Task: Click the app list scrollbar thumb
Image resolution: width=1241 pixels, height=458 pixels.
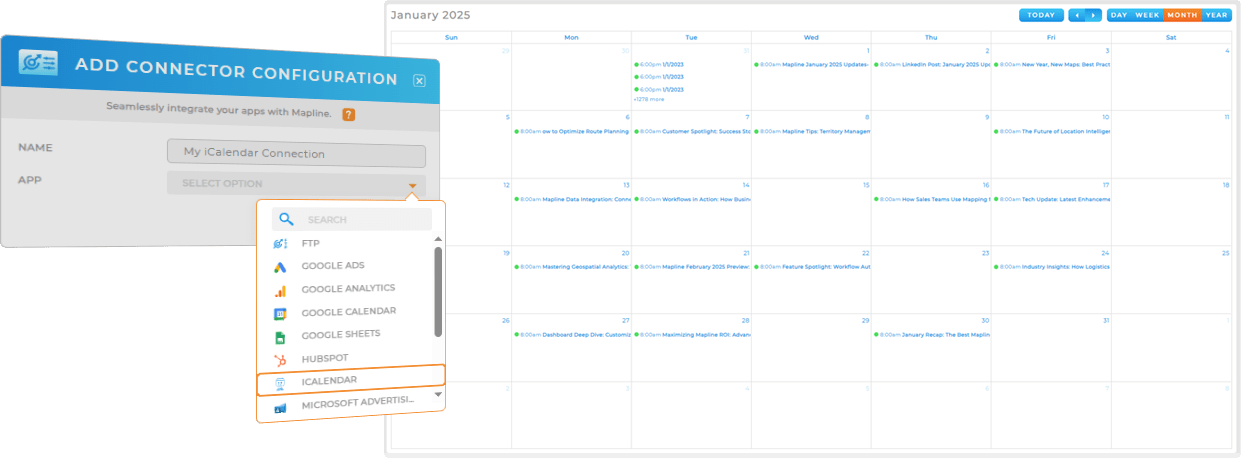Action: coord(438,292)
